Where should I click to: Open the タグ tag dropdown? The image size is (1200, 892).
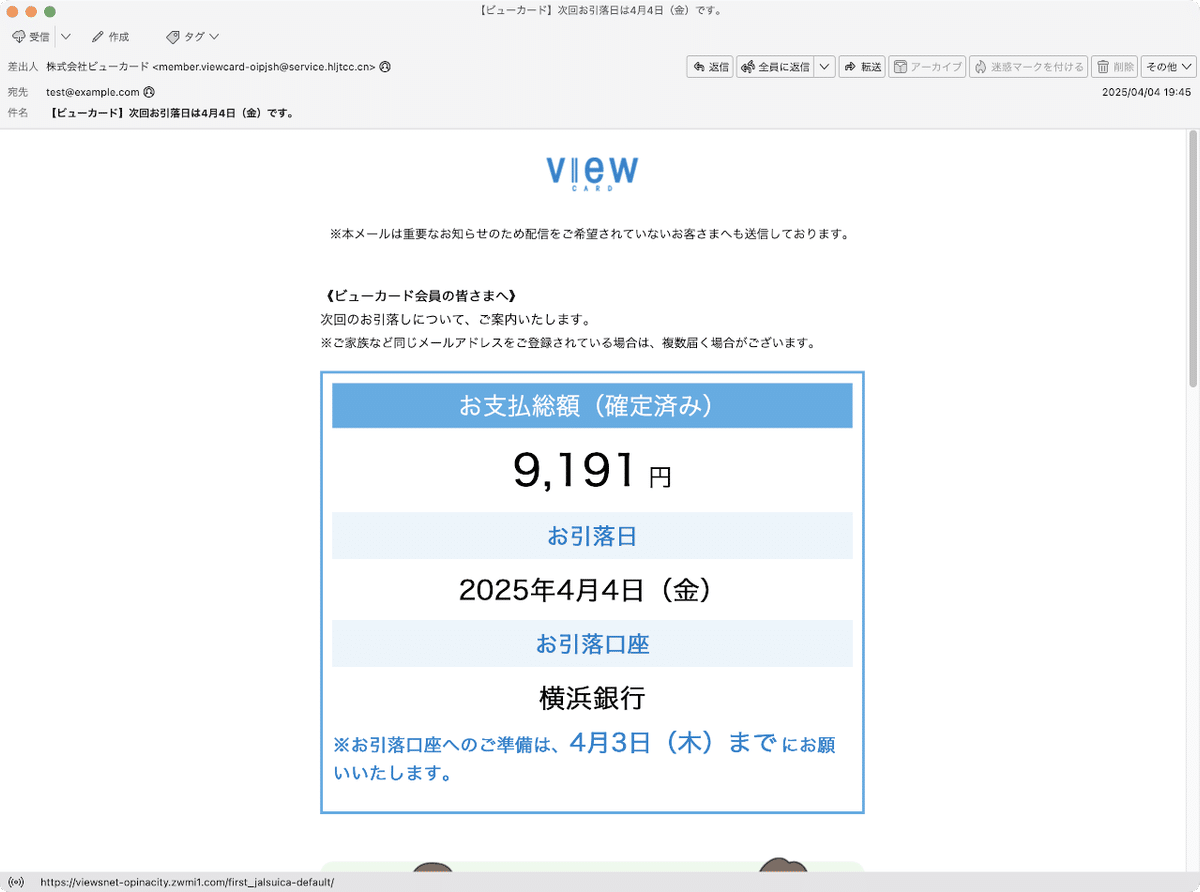click(193, 37)
